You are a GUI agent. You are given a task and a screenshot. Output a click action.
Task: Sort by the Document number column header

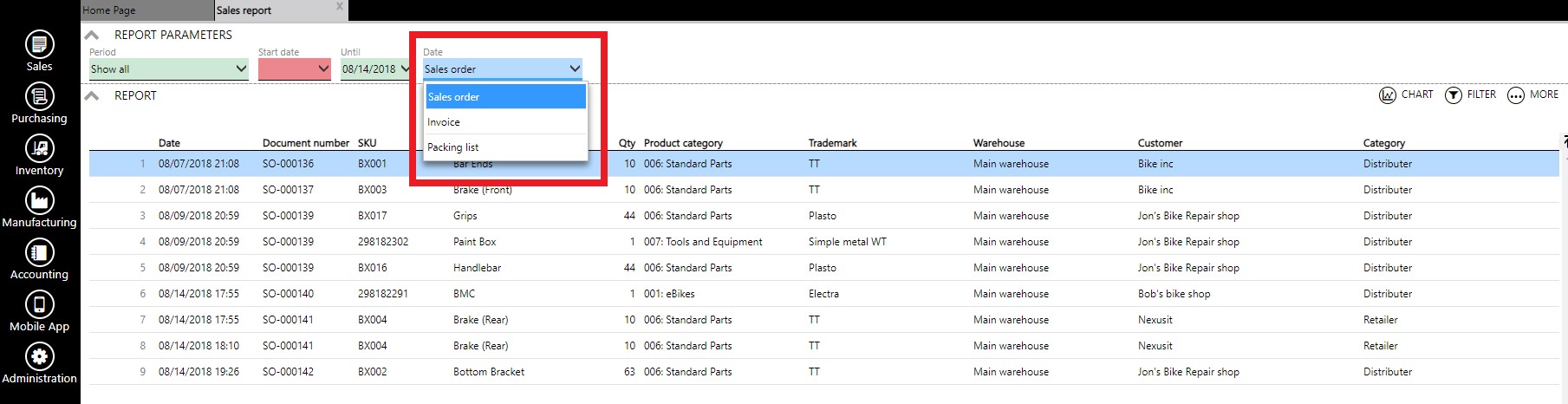[306, 143]
